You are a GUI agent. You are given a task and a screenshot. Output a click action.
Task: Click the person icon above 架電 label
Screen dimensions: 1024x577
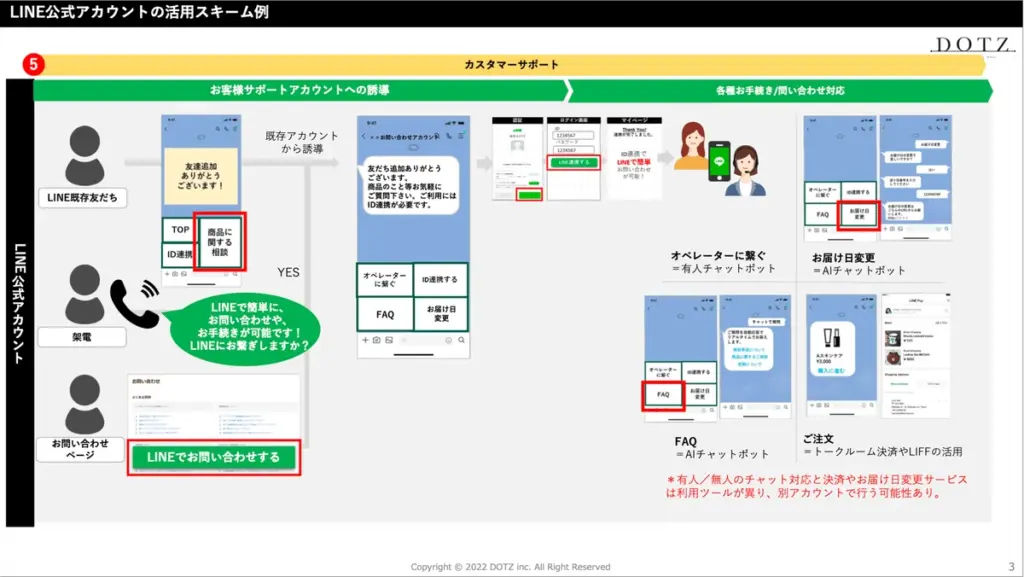coord(84,294)
